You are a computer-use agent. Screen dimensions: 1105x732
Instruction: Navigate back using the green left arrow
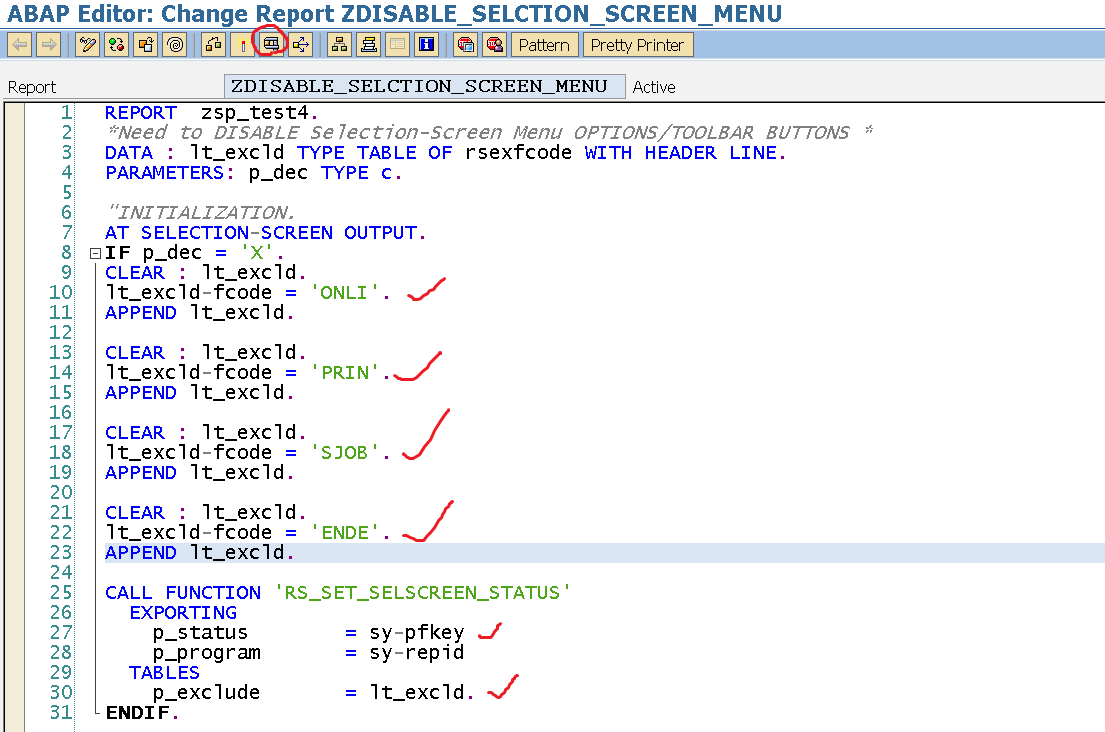17,44
